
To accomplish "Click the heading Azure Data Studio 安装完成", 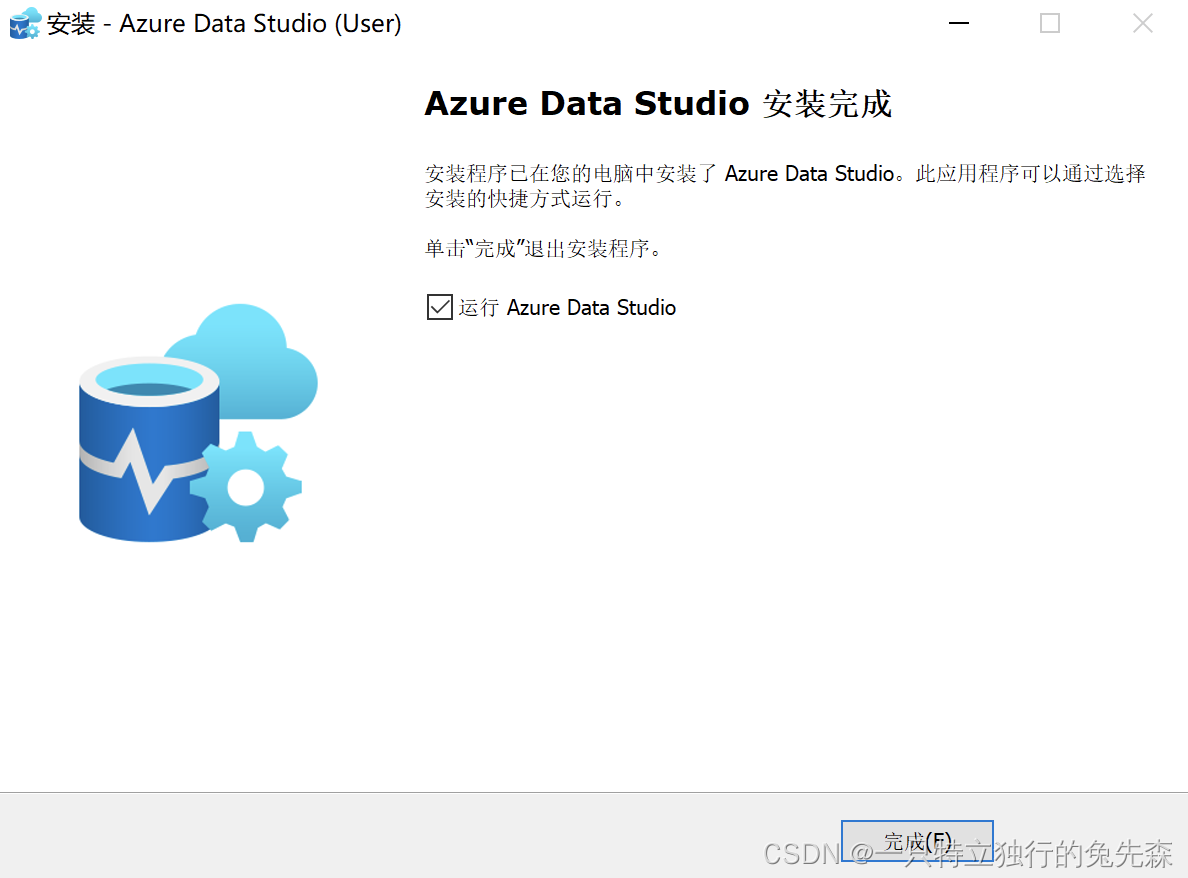I will pos(658,104).
